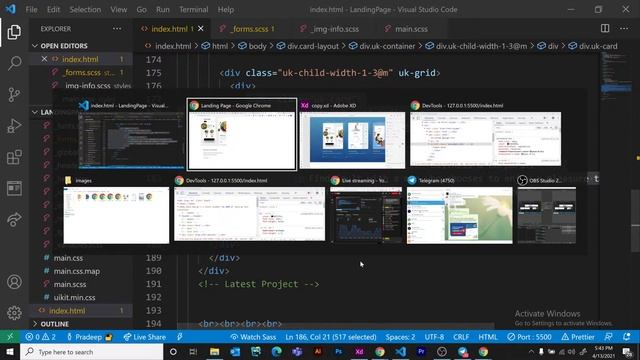Open the File menu
This screenshot has height=360, width=640.
pyautogui.click(x=31, y=9)
